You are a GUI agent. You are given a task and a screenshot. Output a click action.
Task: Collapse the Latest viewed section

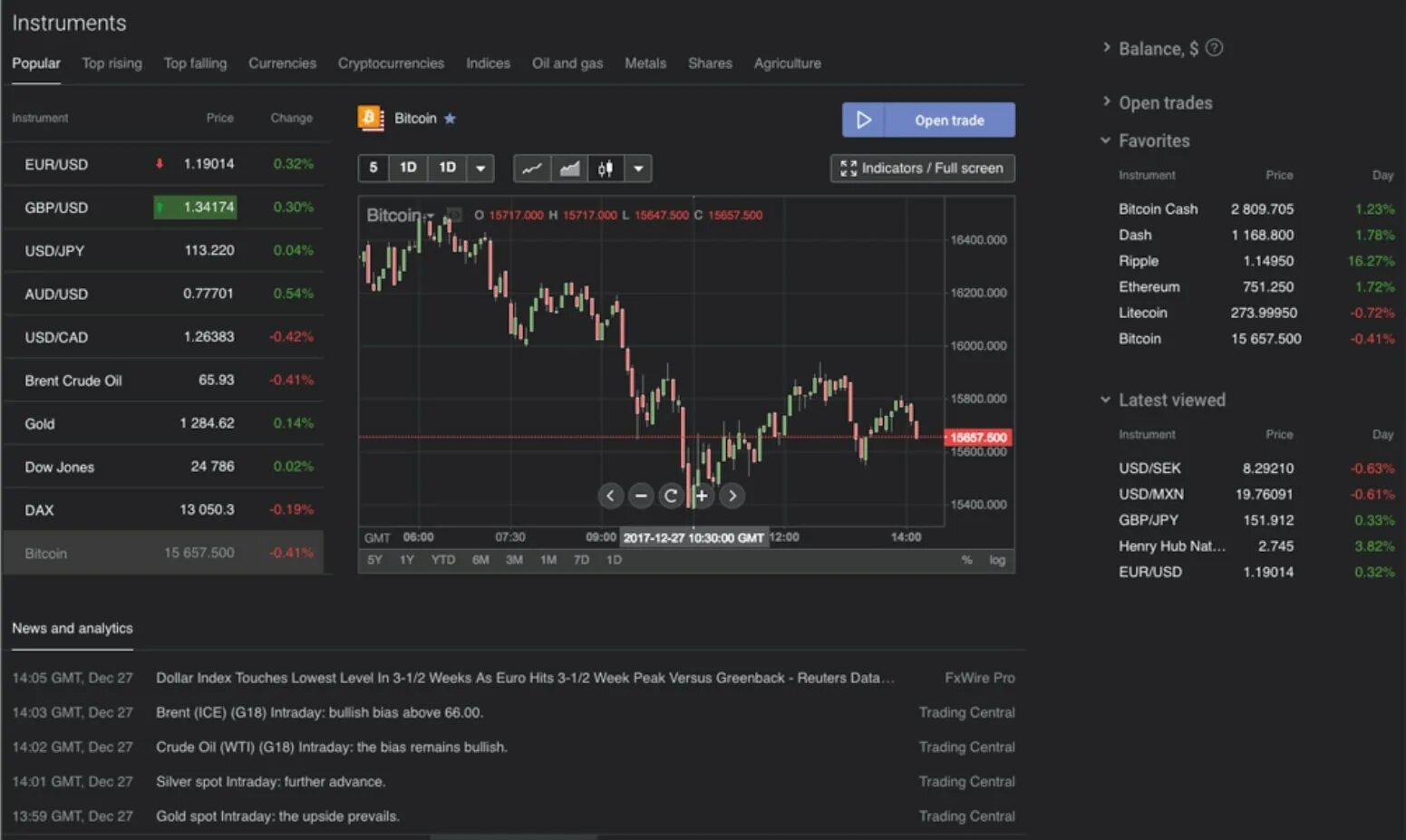1105,400
